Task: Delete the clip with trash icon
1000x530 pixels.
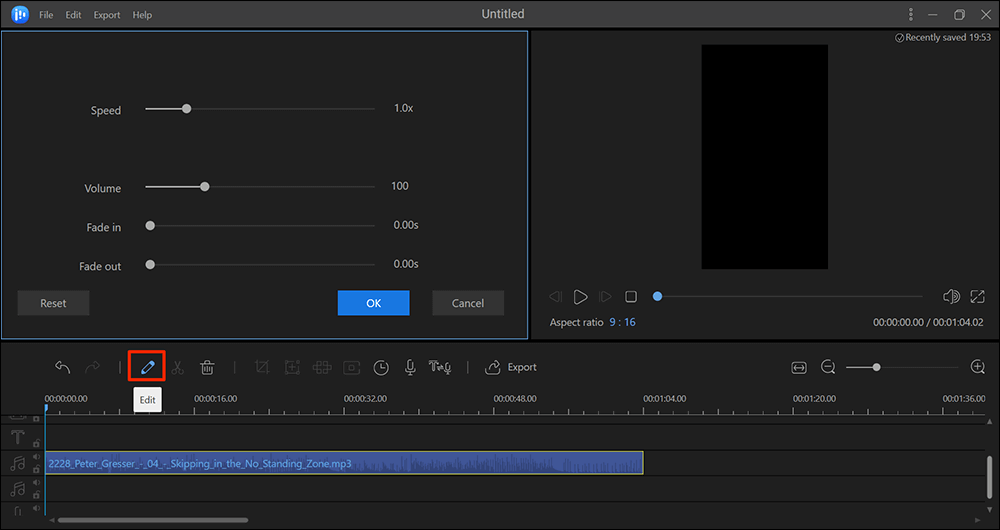Action: tap(207, 367)
